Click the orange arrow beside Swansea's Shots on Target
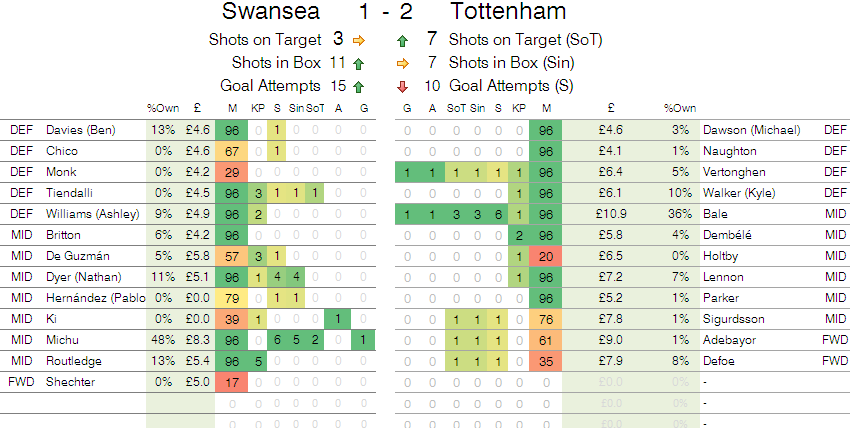Screen dimensions: 850x428 point(359,41)
